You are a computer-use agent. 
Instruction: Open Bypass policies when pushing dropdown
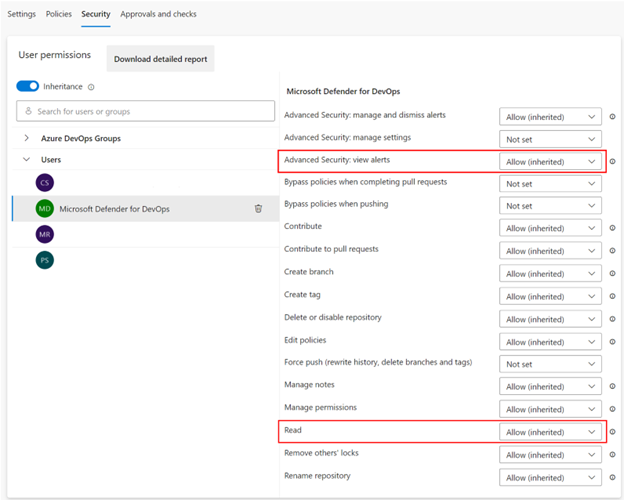(550, 206)
